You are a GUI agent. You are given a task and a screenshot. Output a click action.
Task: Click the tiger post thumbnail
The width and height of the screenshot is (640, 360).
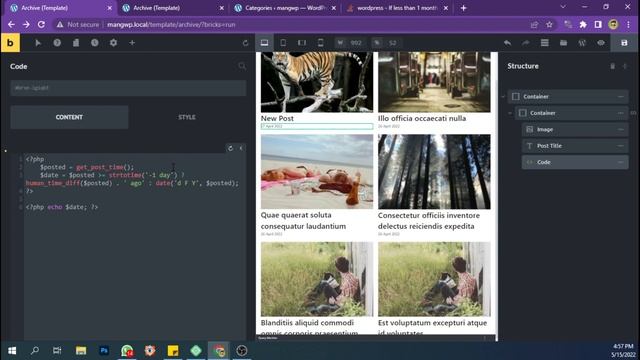317,82
